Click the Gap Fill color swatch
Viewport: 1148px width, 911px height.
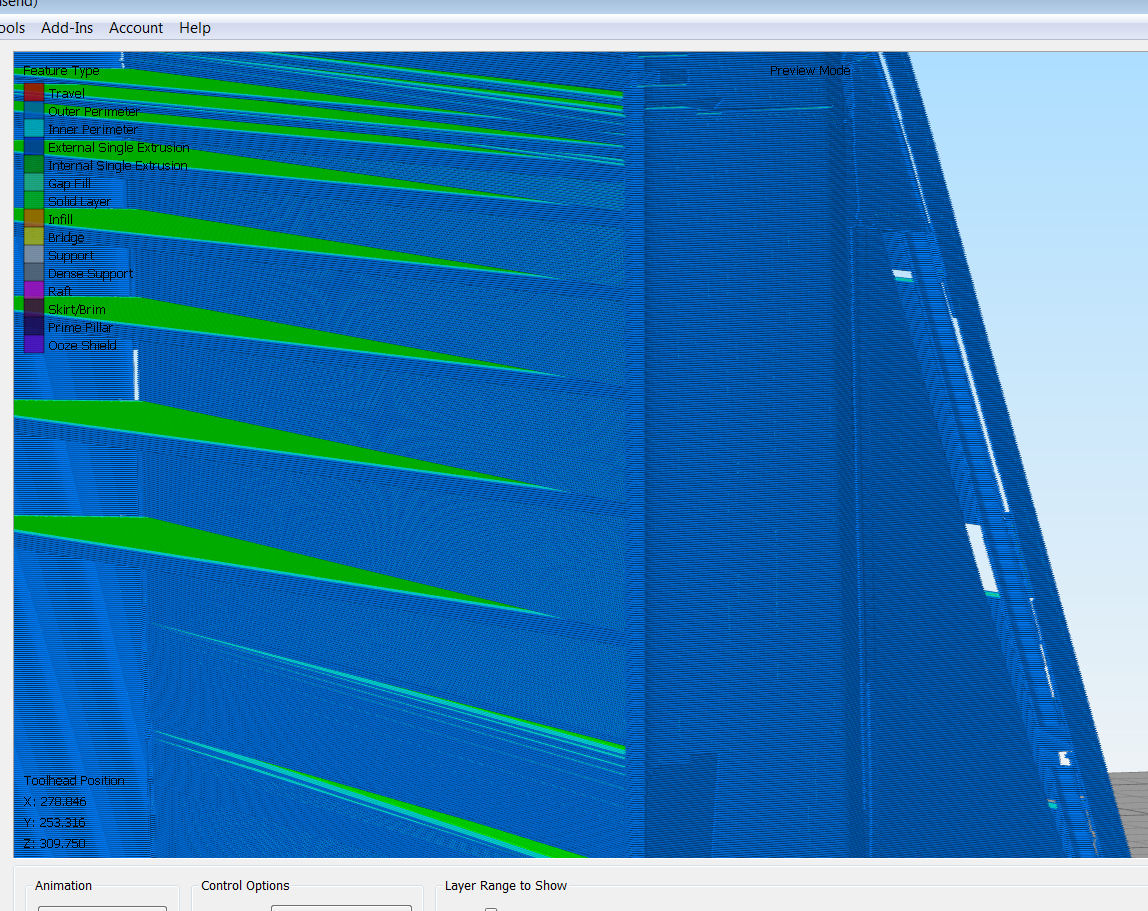click(x=34, y=182)
